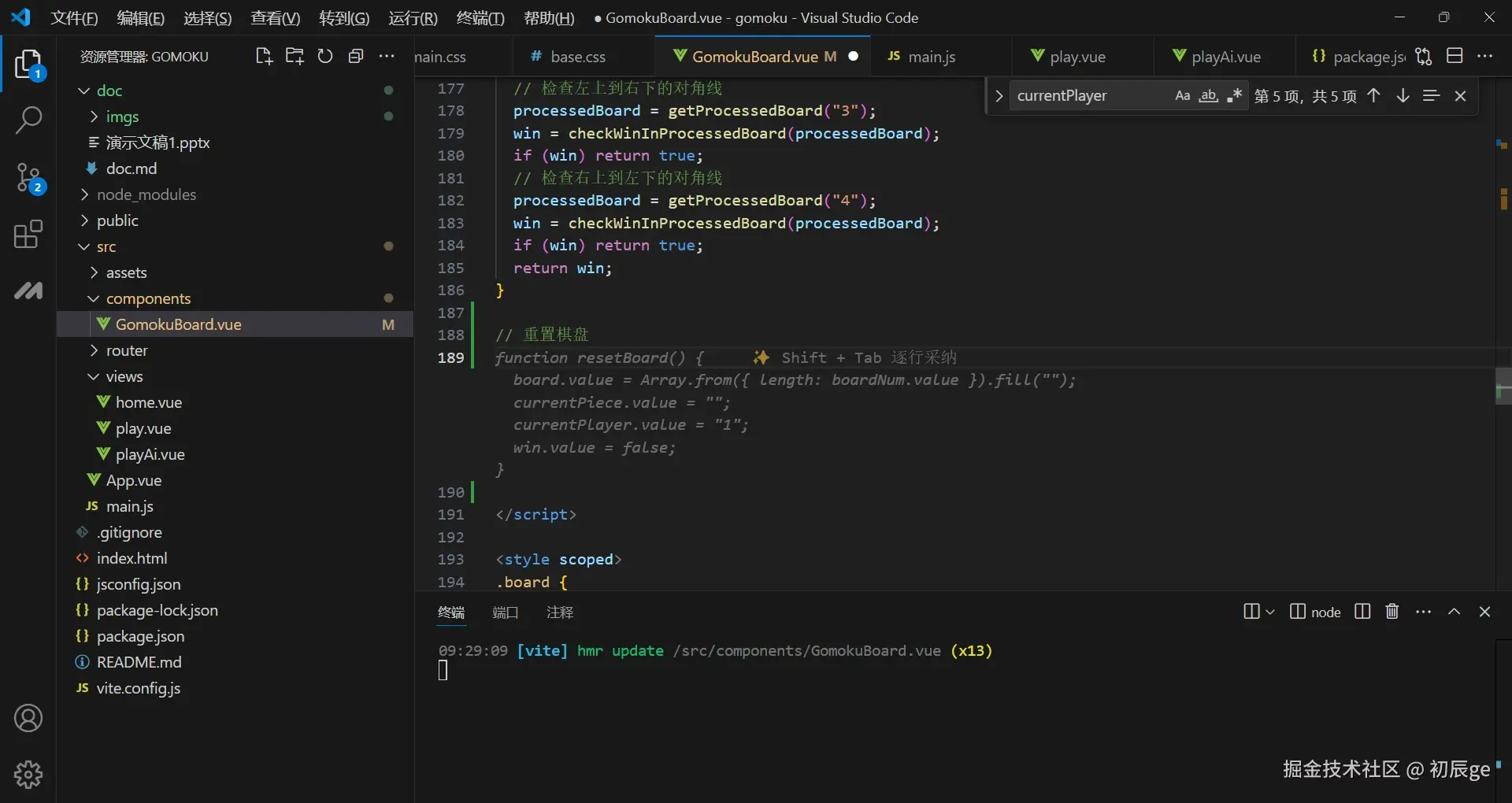This screenshot has width=1512, height=803.
Task: Click the find input containing currentPlayer
Action: tap(1091, 95)
